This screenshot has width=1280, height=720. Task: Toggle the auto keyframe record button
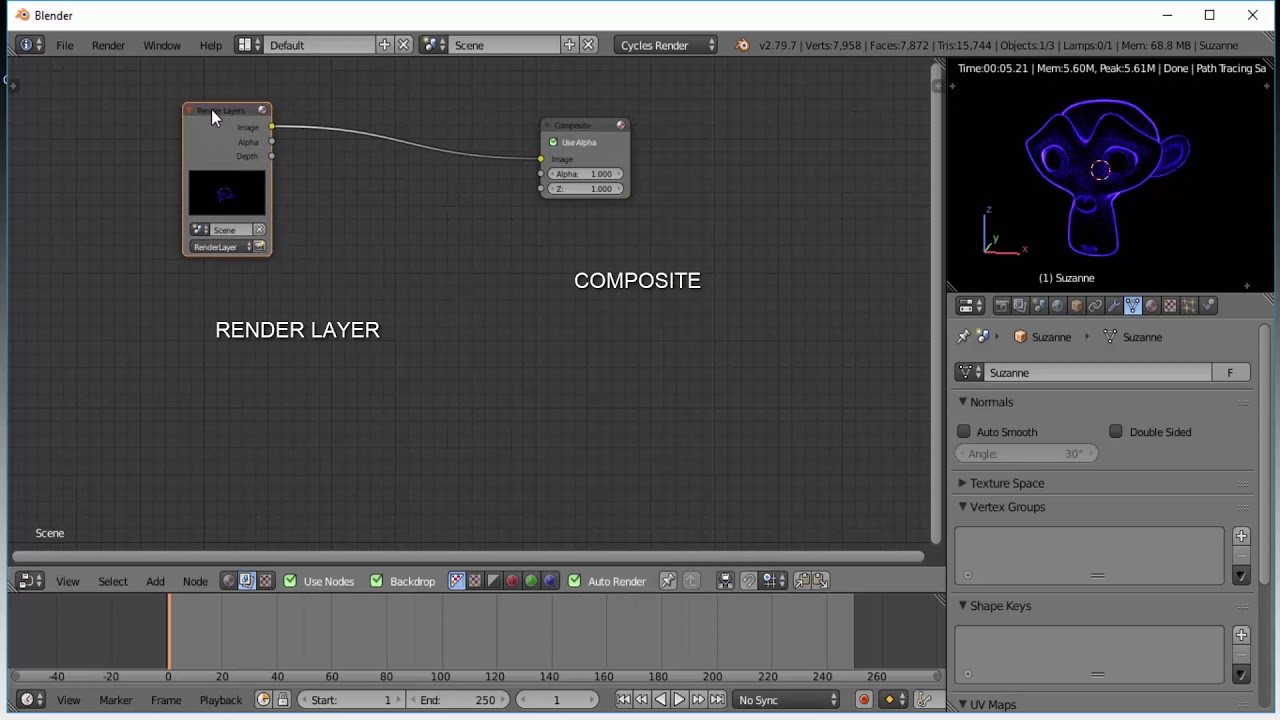click(864, 700)
